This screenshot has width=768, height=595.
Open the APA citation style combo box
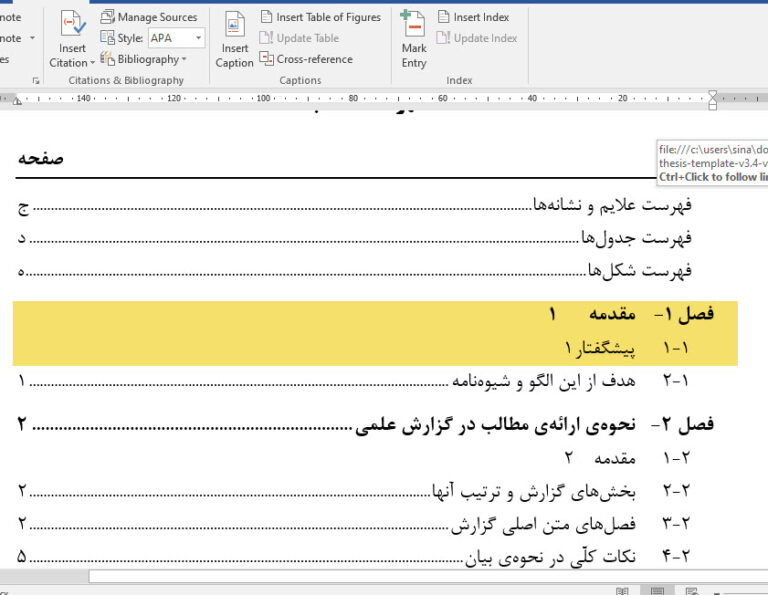(176, 38)
